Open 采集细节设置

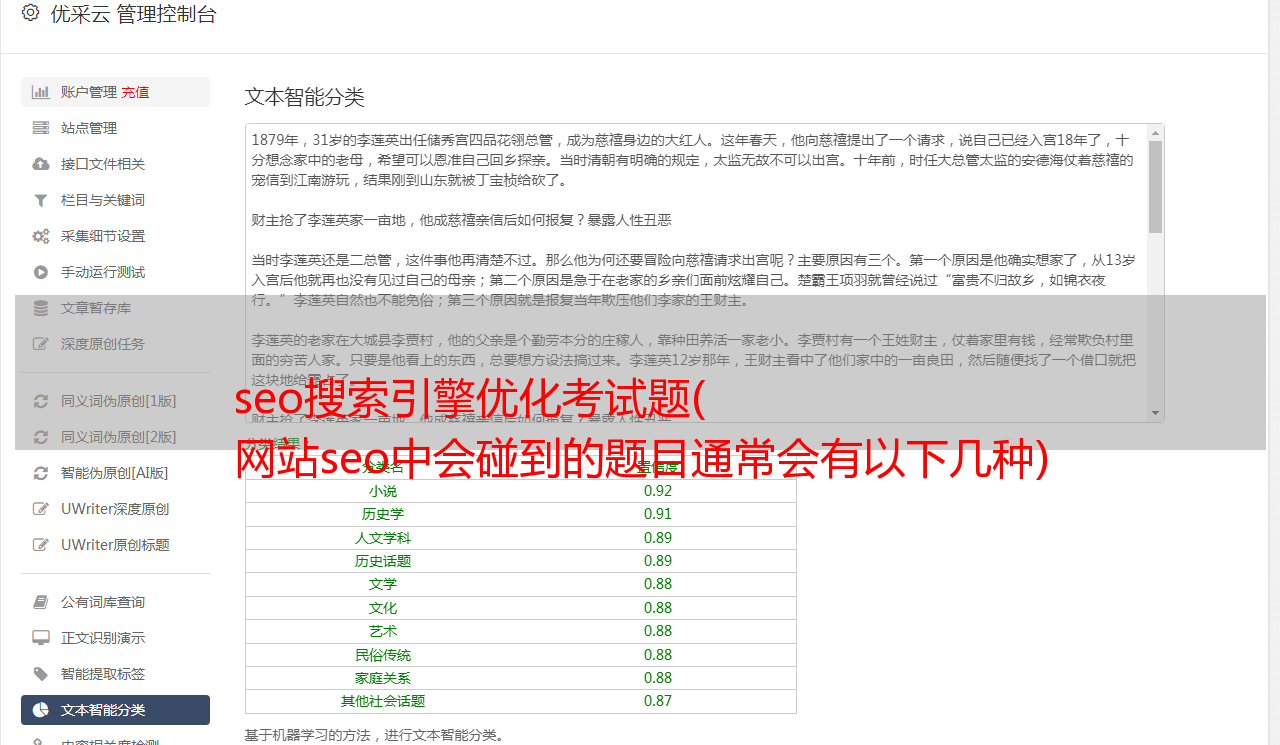click(x=115, y=236)
